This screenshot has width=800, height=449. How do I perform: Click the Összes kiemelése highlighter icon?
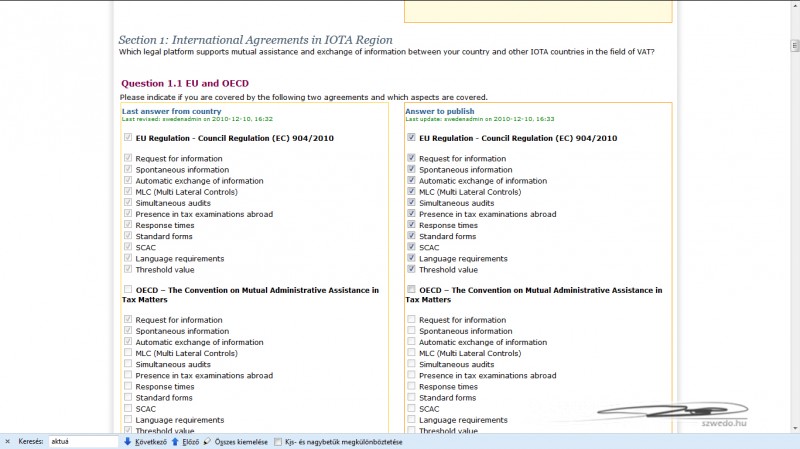tap(208, 441)
